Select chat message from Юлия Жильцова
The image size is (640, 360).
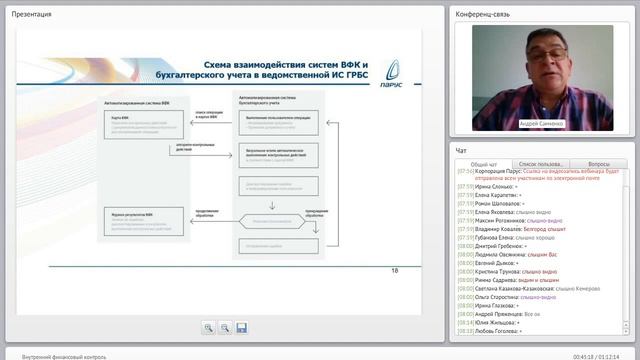tap(489, 323)
